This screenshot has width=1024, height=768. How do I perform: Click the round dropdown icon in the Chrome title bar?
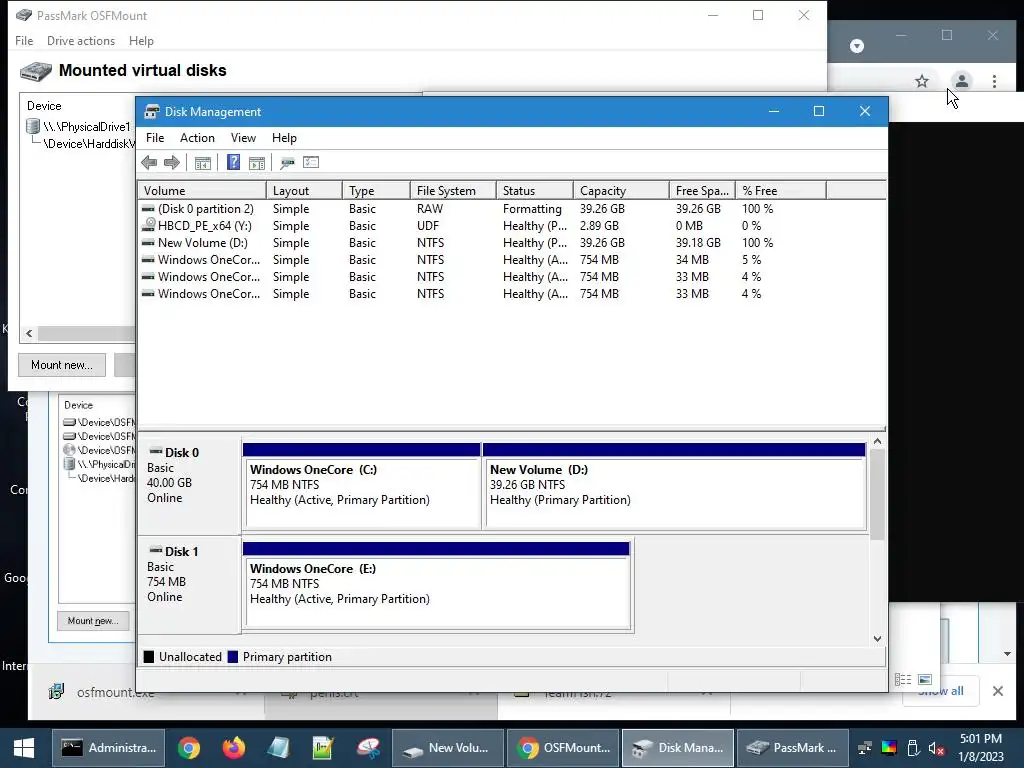click(857, 46)
